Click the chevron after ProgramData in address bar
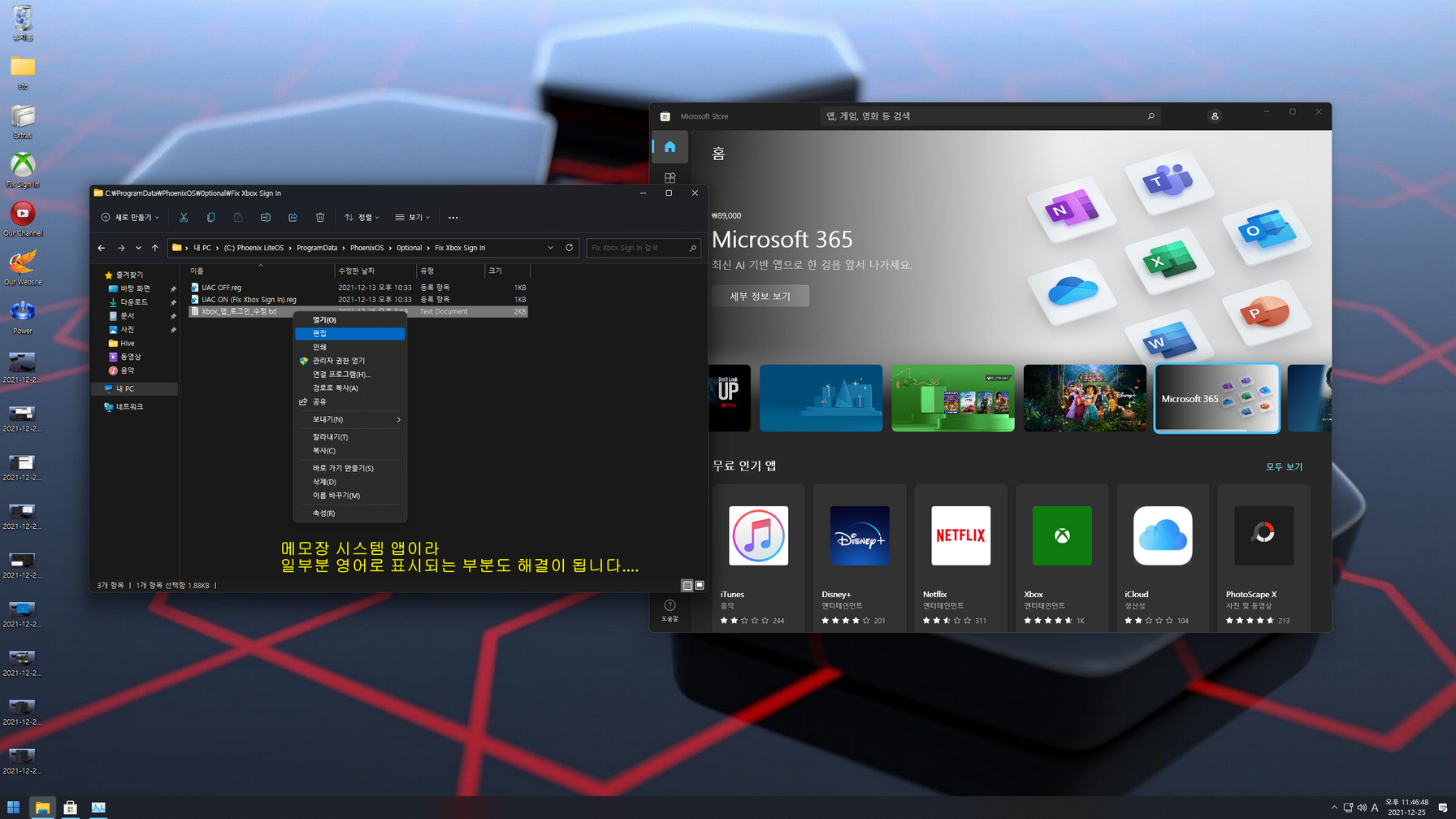 click(344, 248)
